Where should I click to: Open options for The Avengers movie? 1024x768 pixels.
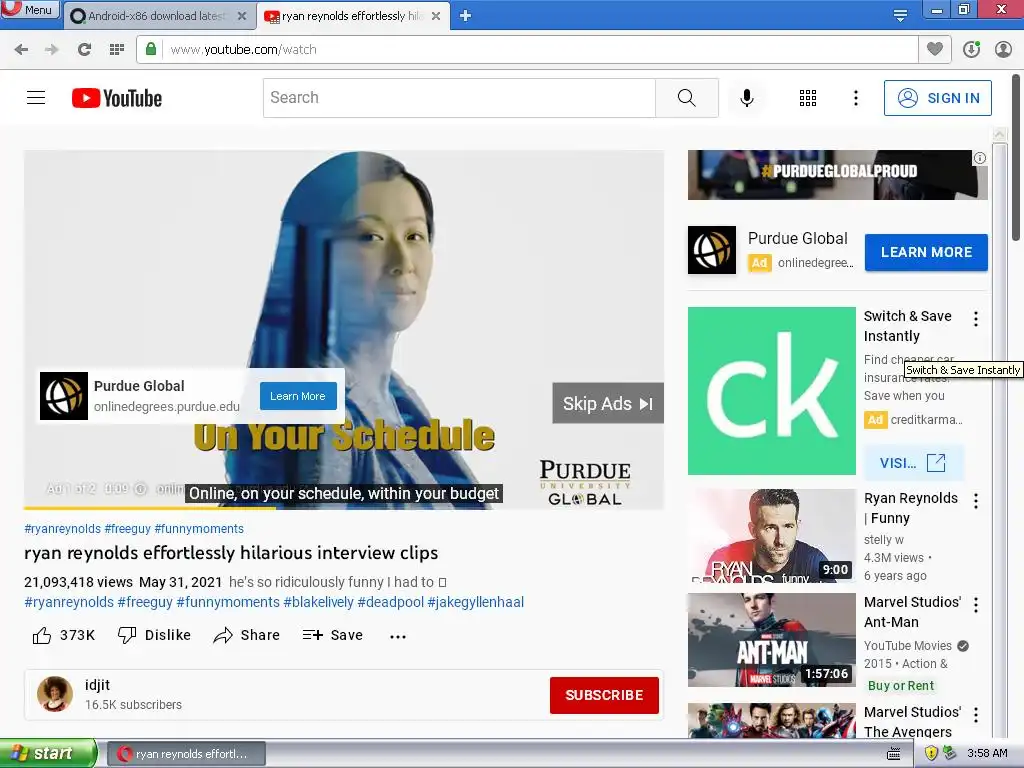tap(976, 714)
